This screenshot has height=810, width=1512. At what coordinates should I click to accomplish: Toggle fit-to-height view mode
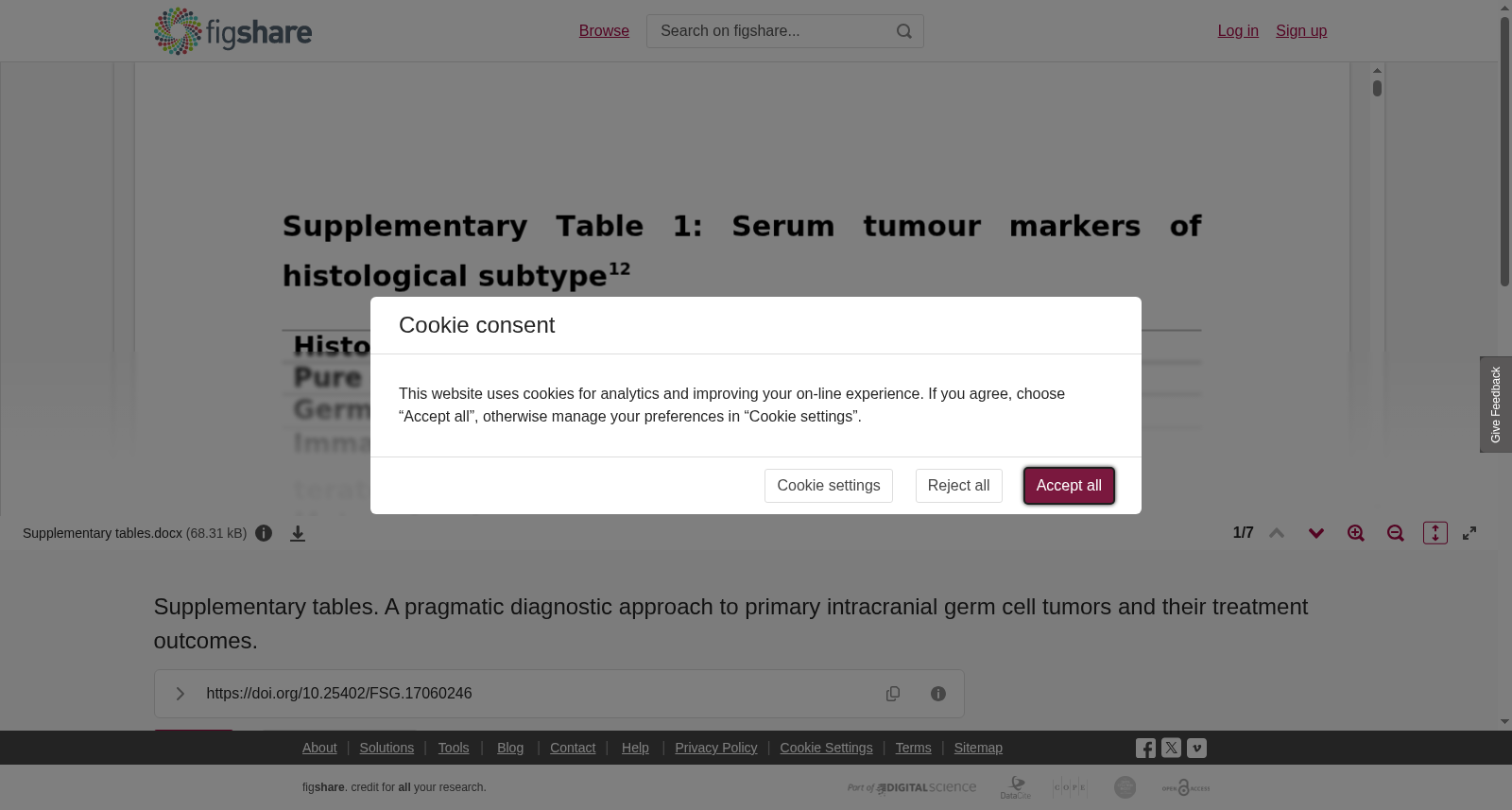coord(1435,533)
